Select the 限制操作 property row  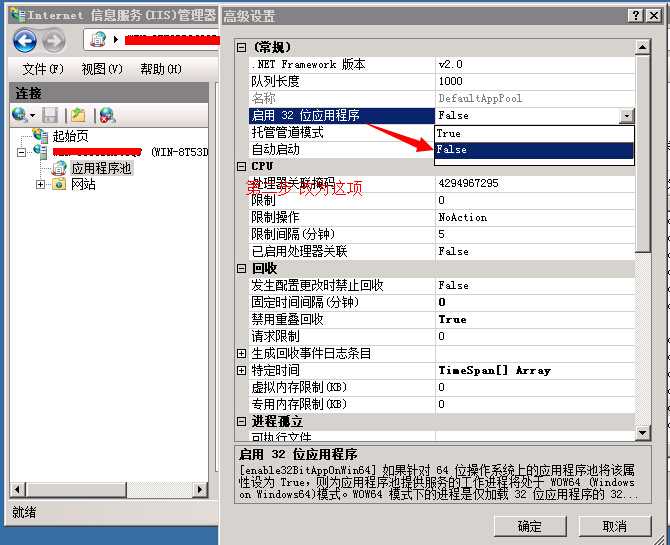[x=441, y=217]
